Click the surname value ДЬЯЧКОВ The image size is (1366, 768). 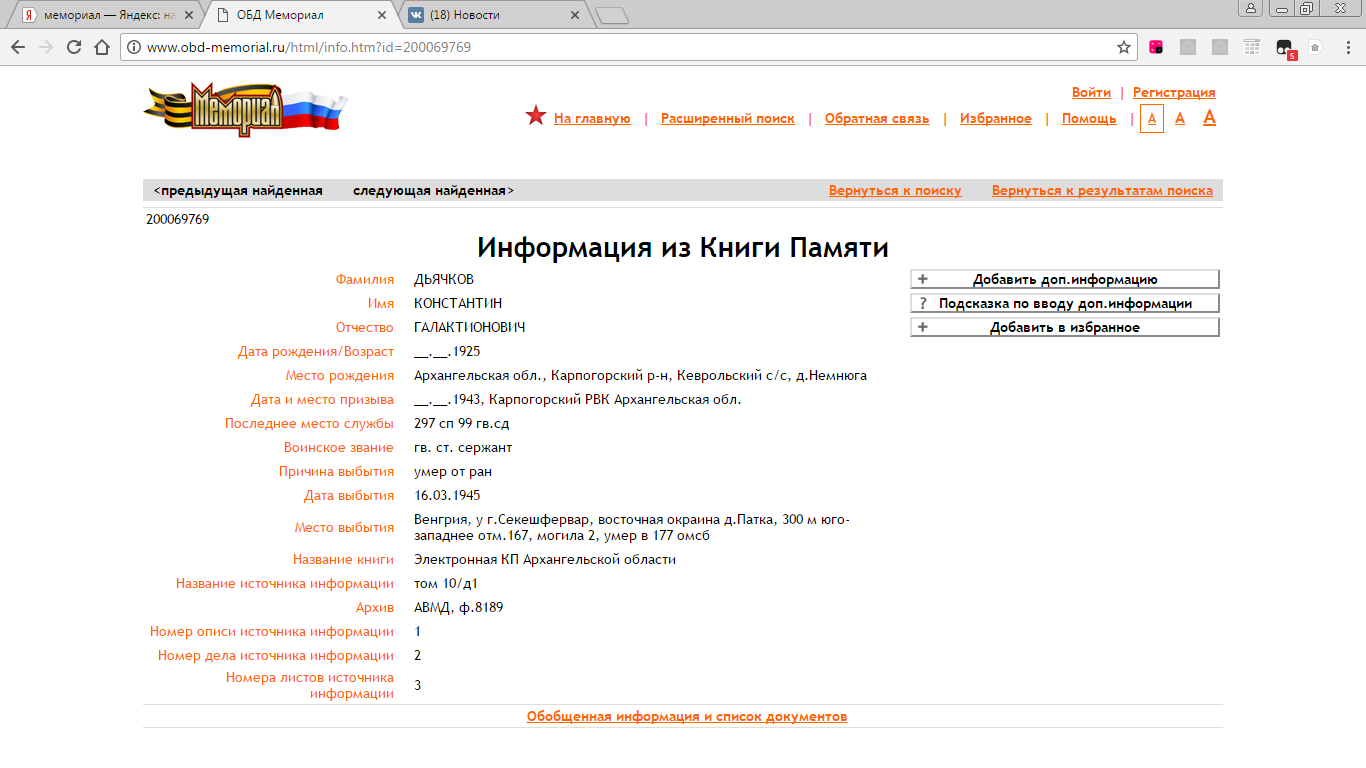[444, 279]
